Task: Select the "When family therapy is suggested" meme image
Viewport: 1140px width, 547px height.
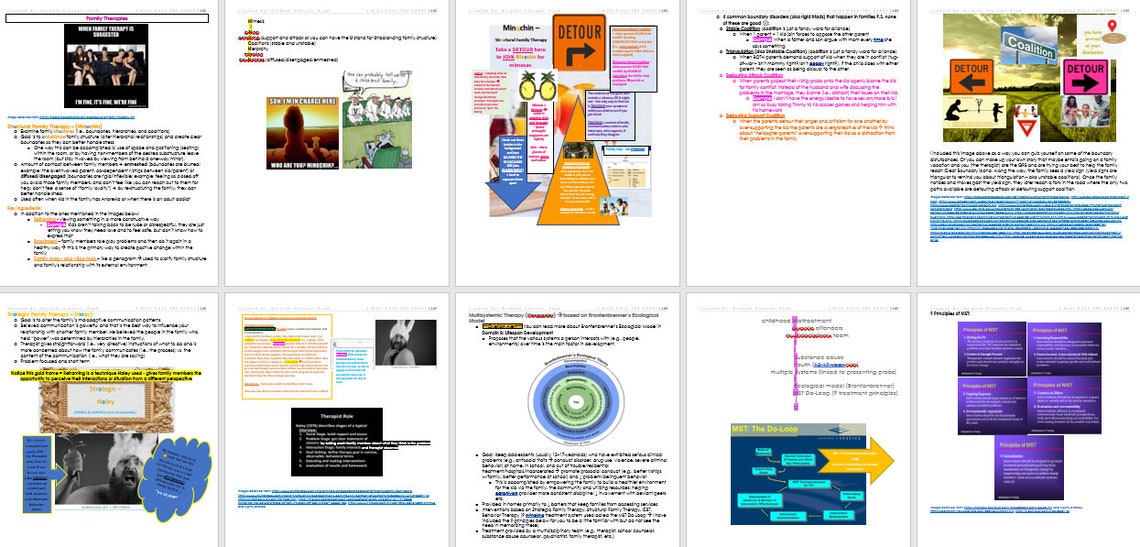Action: click(x=106, y=66)
